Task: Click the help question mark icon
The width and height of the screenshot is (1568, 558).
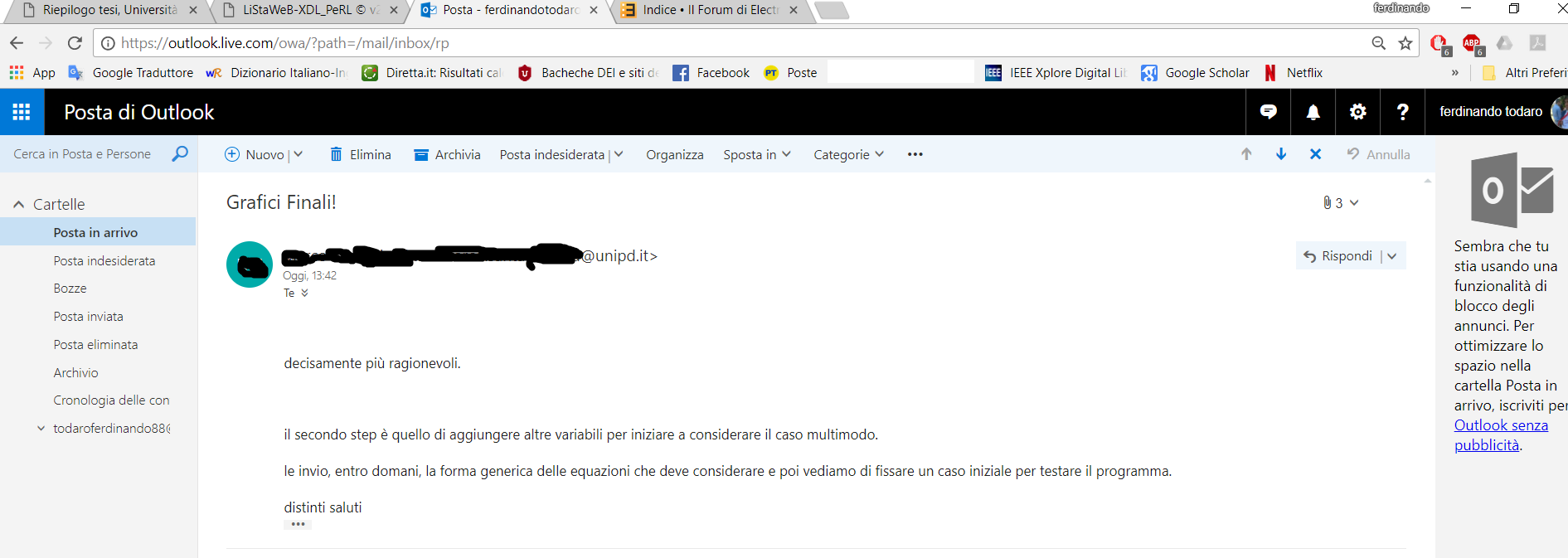Action: pos(1402,112)
